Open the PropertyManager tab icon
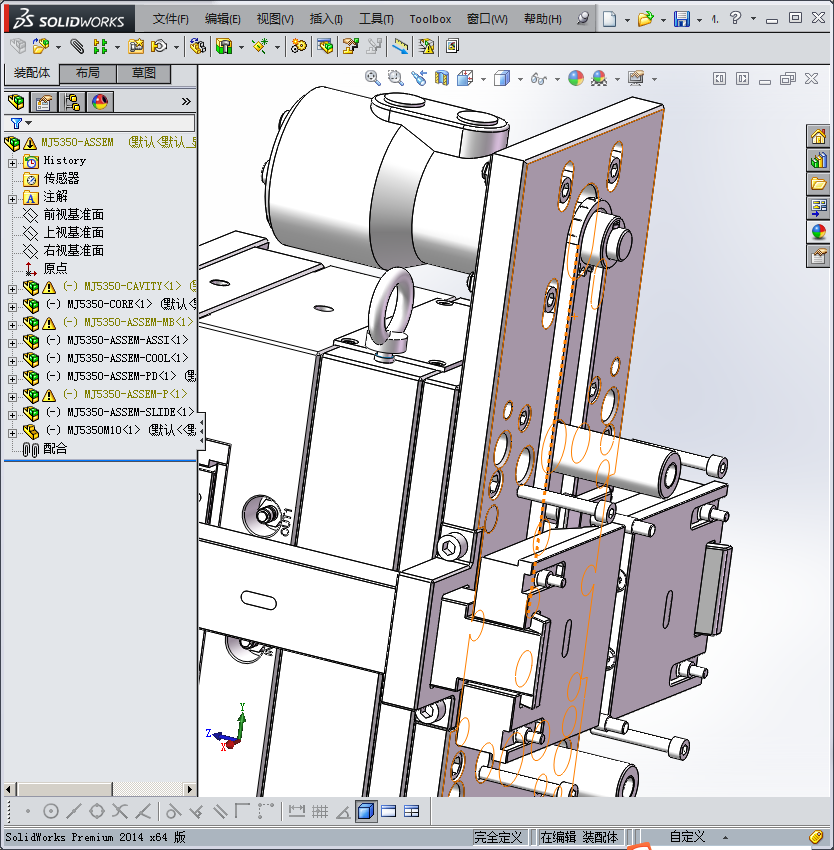The height and width of the screenshot is (850, 834). point(44,102)
